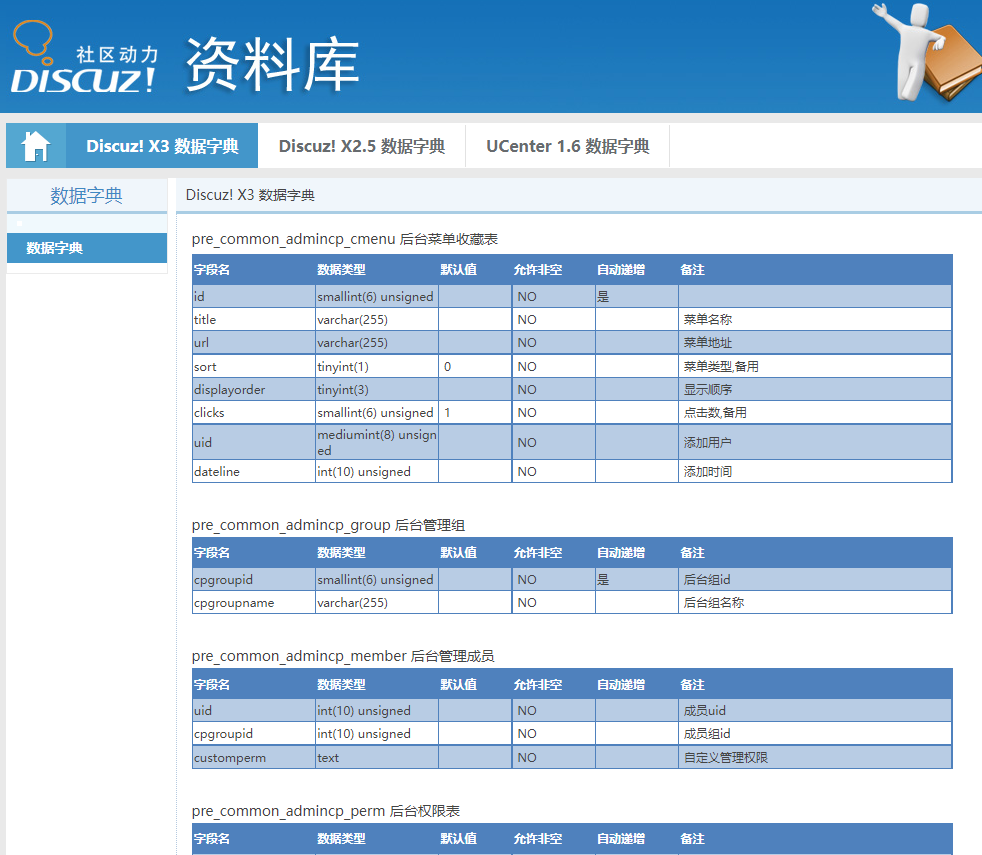Click 菜单类型,备用 note cell

coord(815,366)
